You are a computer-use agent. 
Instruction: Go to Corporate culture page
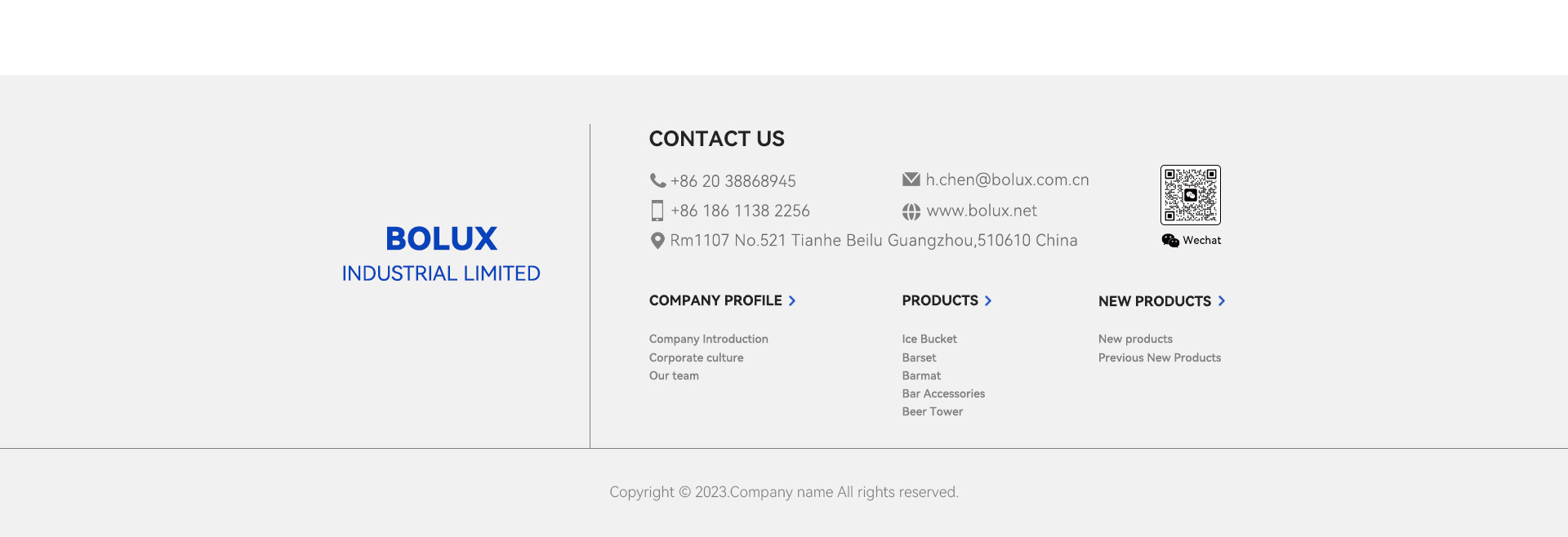(696, 357)
